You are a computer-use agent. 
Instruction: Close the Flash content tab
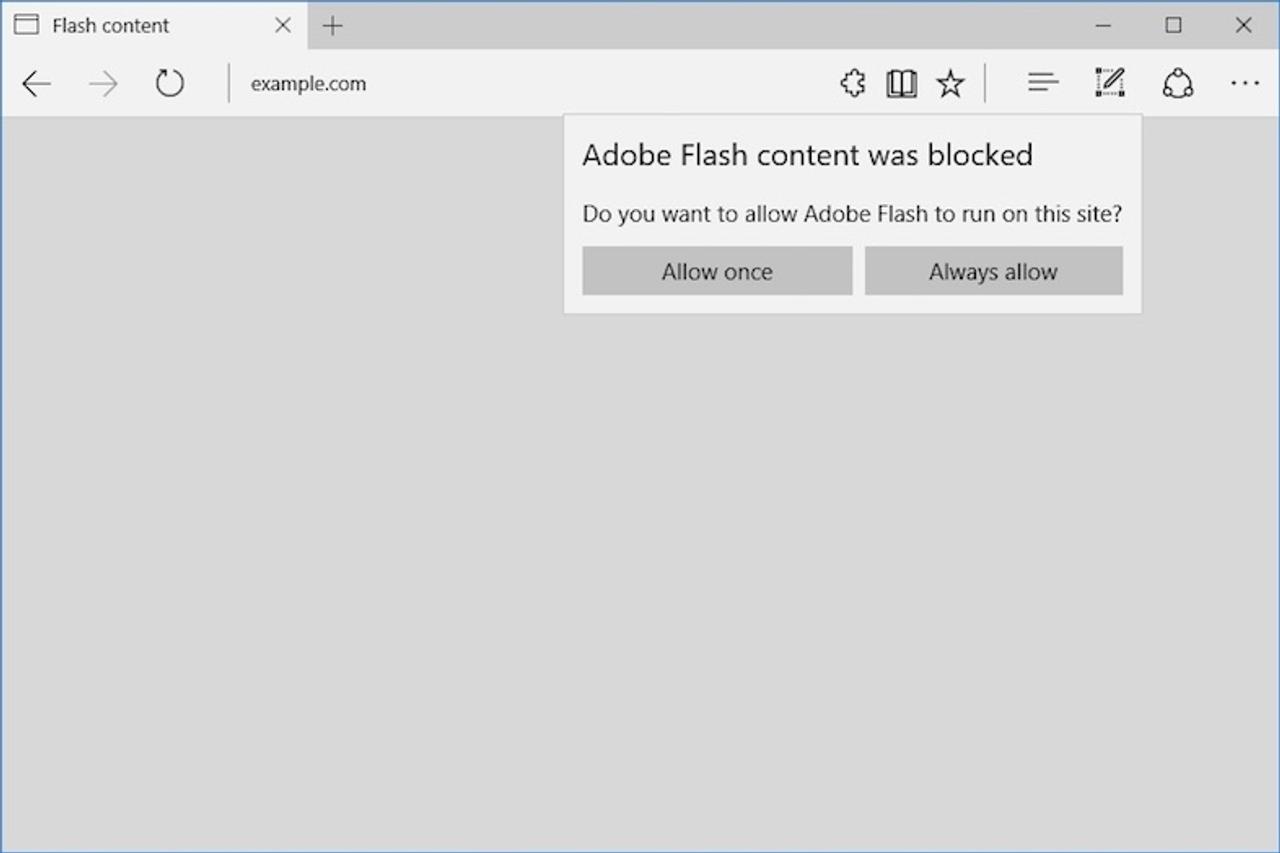coord(281,25)
